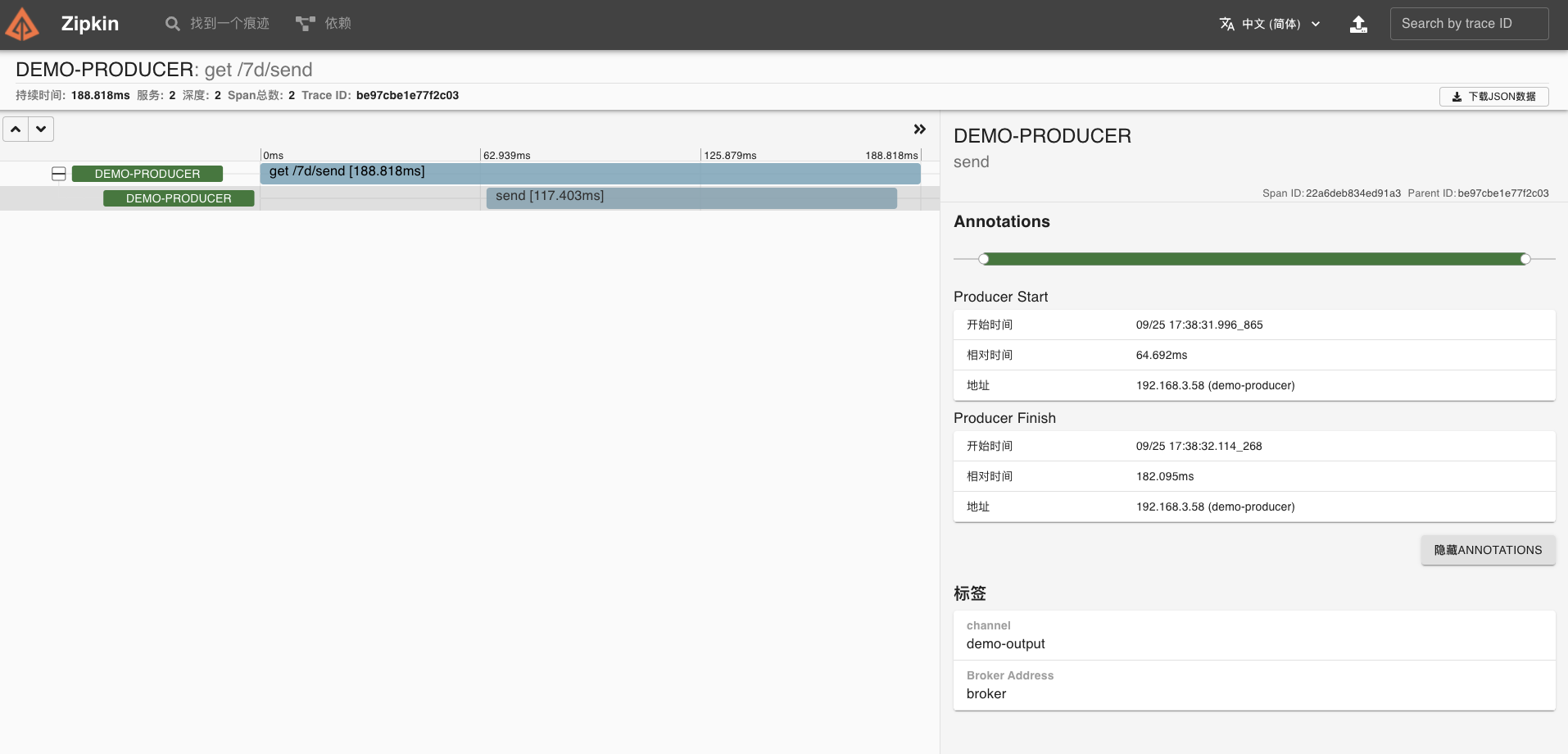
Task: Click the Zipkin logo icon
Action: 22,24
